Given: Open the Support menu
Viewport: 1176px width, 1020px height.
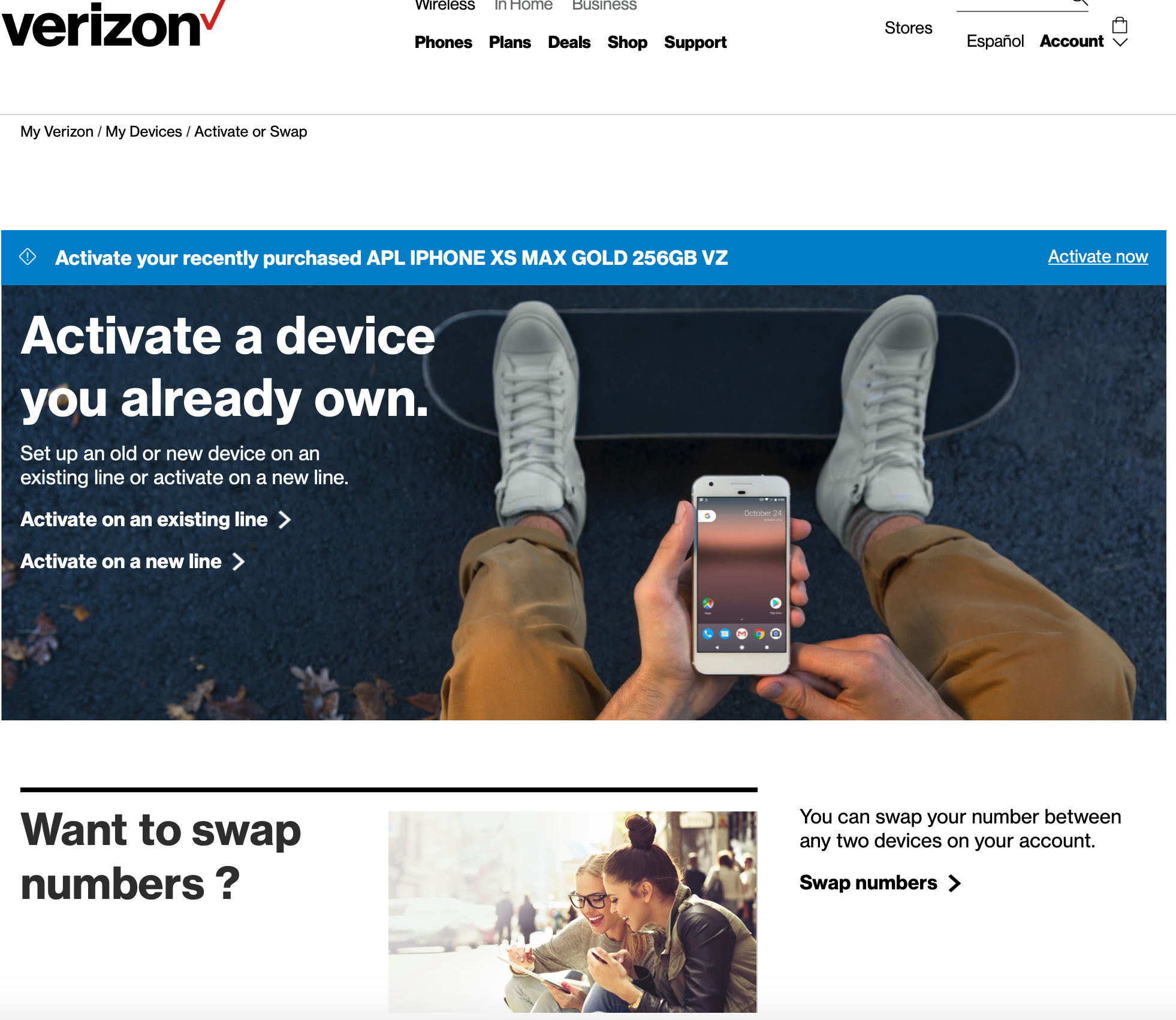Looking at the screenshot, I should (695, 43).
